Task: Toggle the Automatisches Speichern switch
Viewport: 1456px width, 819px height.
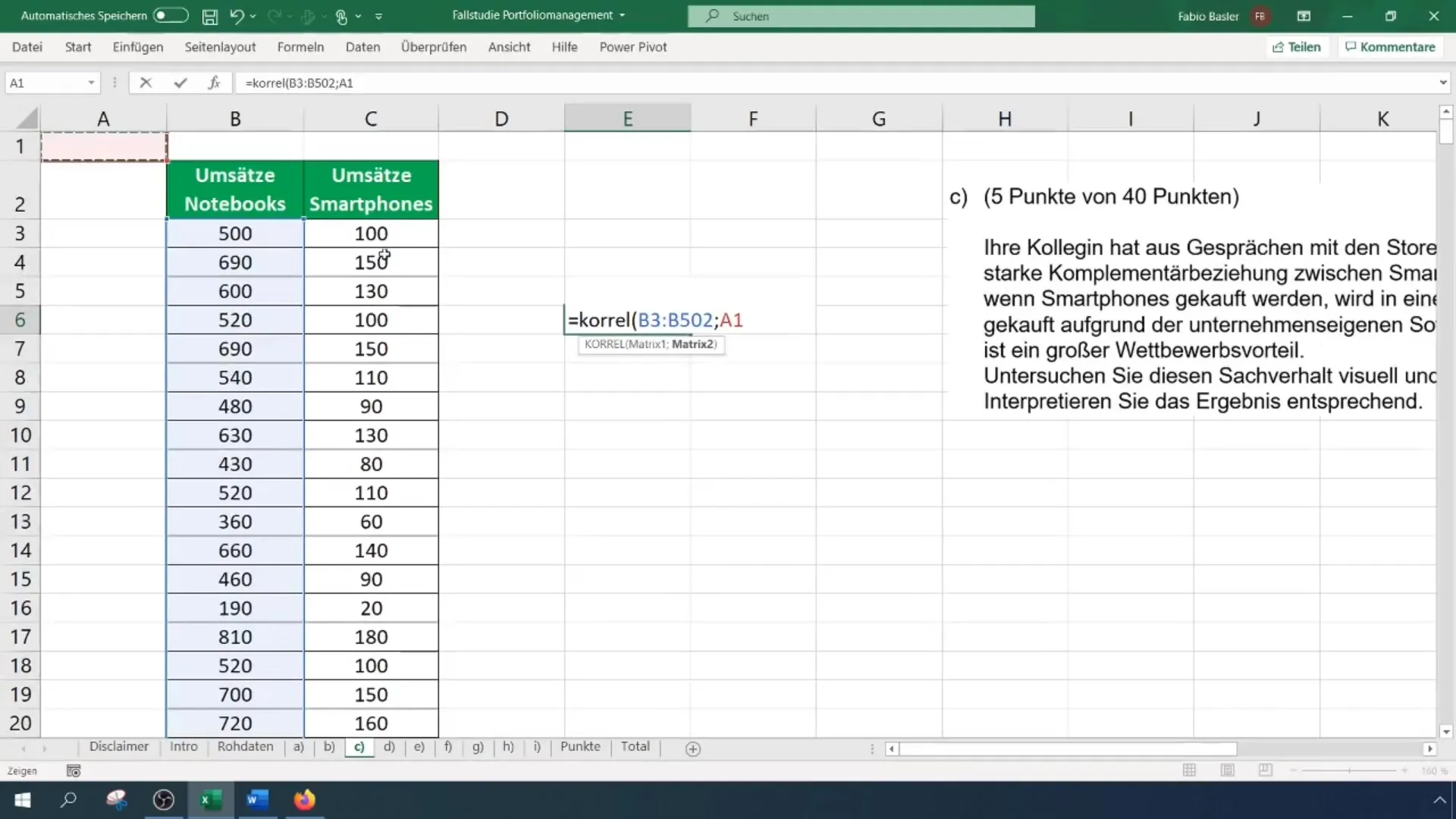Action: pos(170,15)
